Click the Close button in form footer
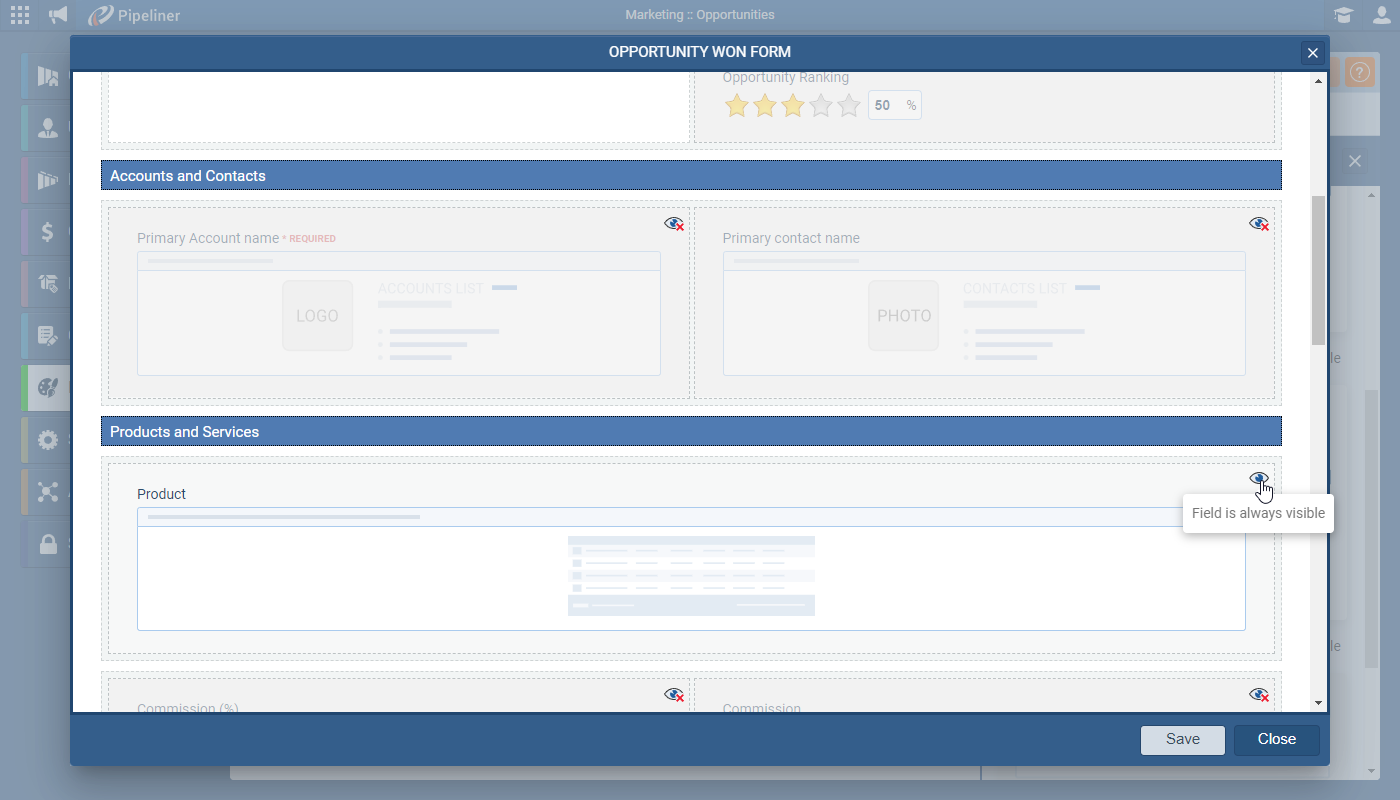Viewport: 1400px width, 800px height. pos(1276,740)
